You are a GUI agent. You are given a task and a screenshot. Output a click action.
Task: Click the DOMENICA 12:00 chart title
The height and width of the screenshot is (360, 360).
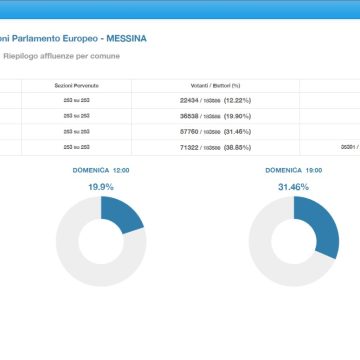(101, 170)
